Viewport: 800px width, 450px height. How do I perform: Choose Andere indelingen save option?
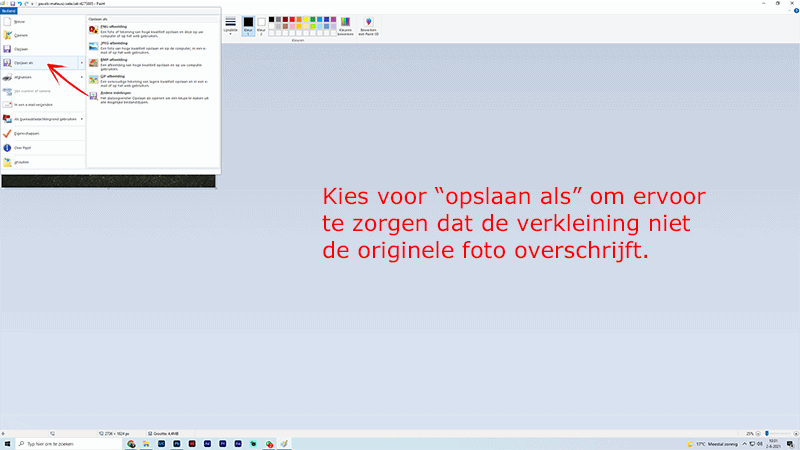153,97
